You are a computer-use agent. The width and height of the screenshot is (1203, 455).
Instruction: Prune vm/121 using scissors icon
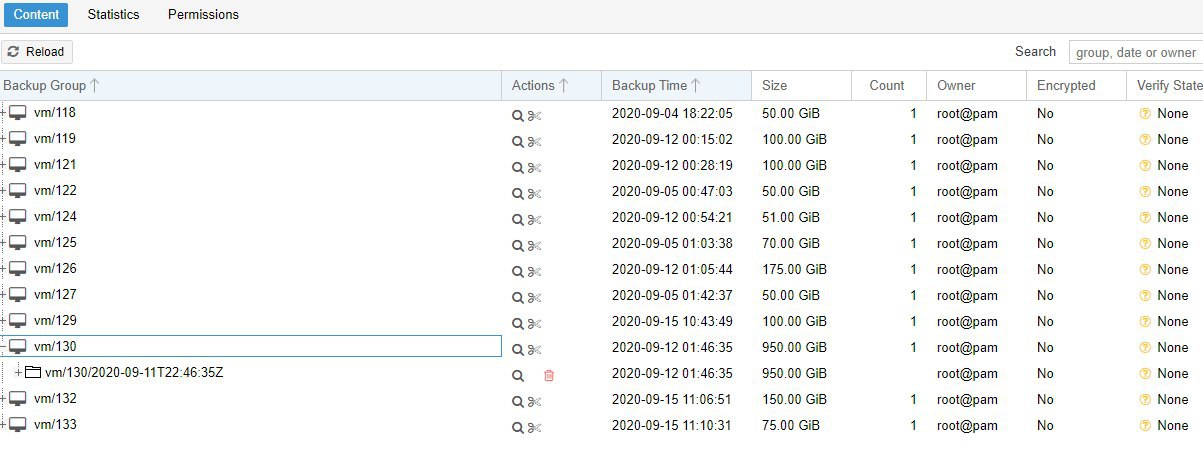click(535, 167)
